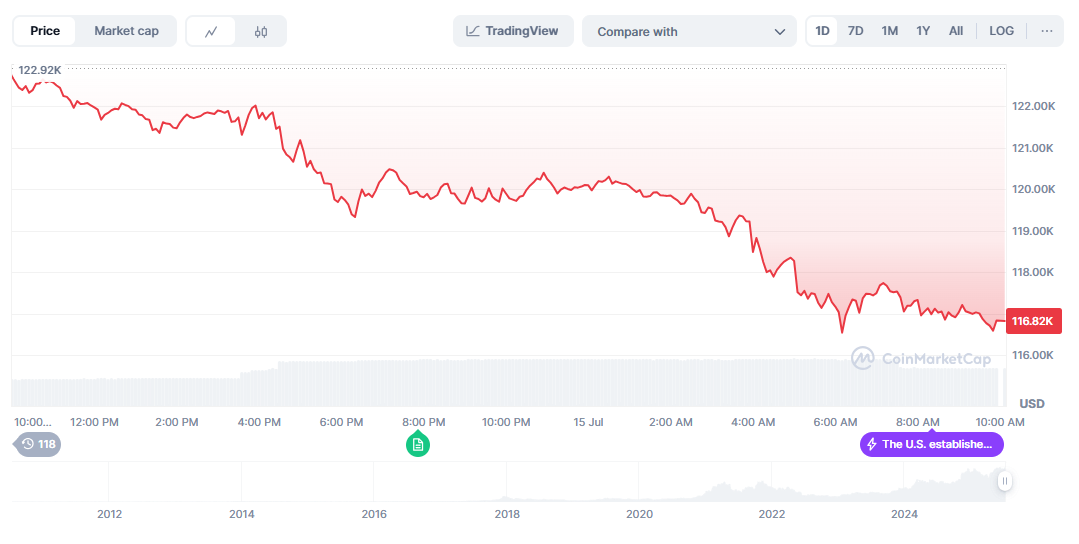Click the 121.00K price axis label
Image resolution: width=1079 pixels, height=544 pixels.
pos(1033,148)
